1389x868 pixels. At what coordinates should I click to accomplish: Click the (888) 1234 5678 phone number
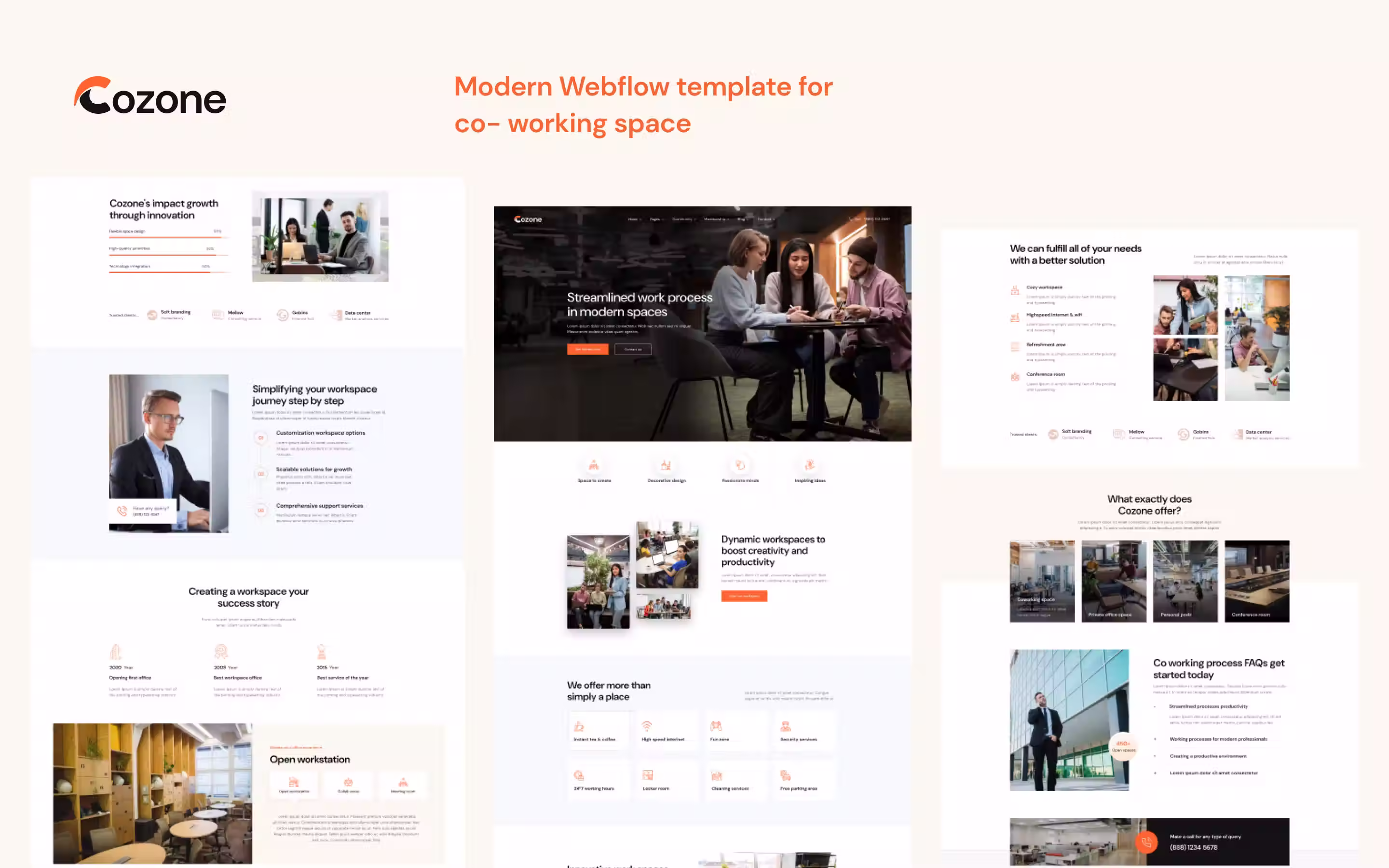pos(1193,847)
